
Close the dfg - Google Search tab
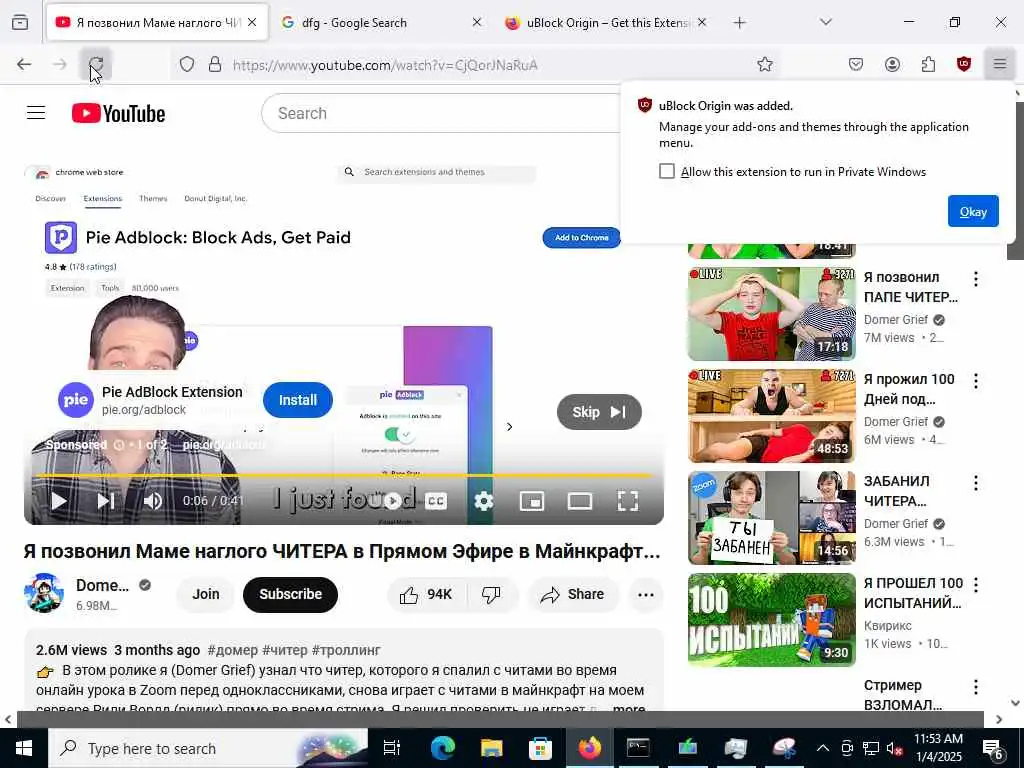[x=477, y=22]
